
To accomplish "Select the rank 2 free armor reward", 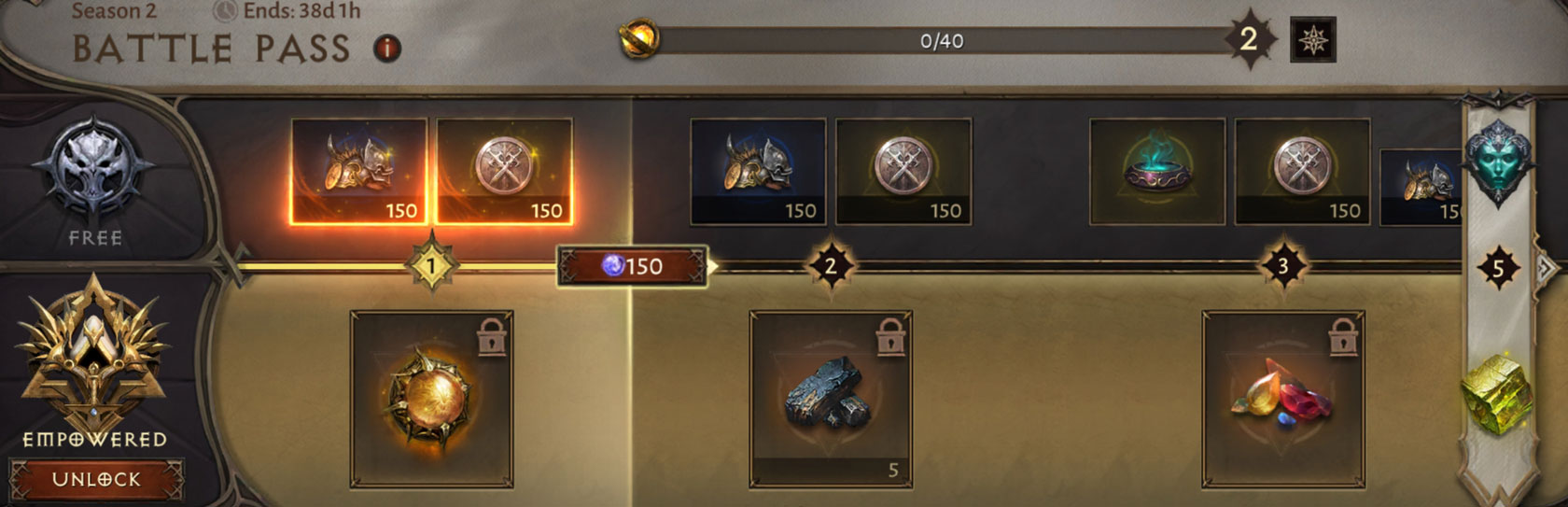I will click(758, 172).
